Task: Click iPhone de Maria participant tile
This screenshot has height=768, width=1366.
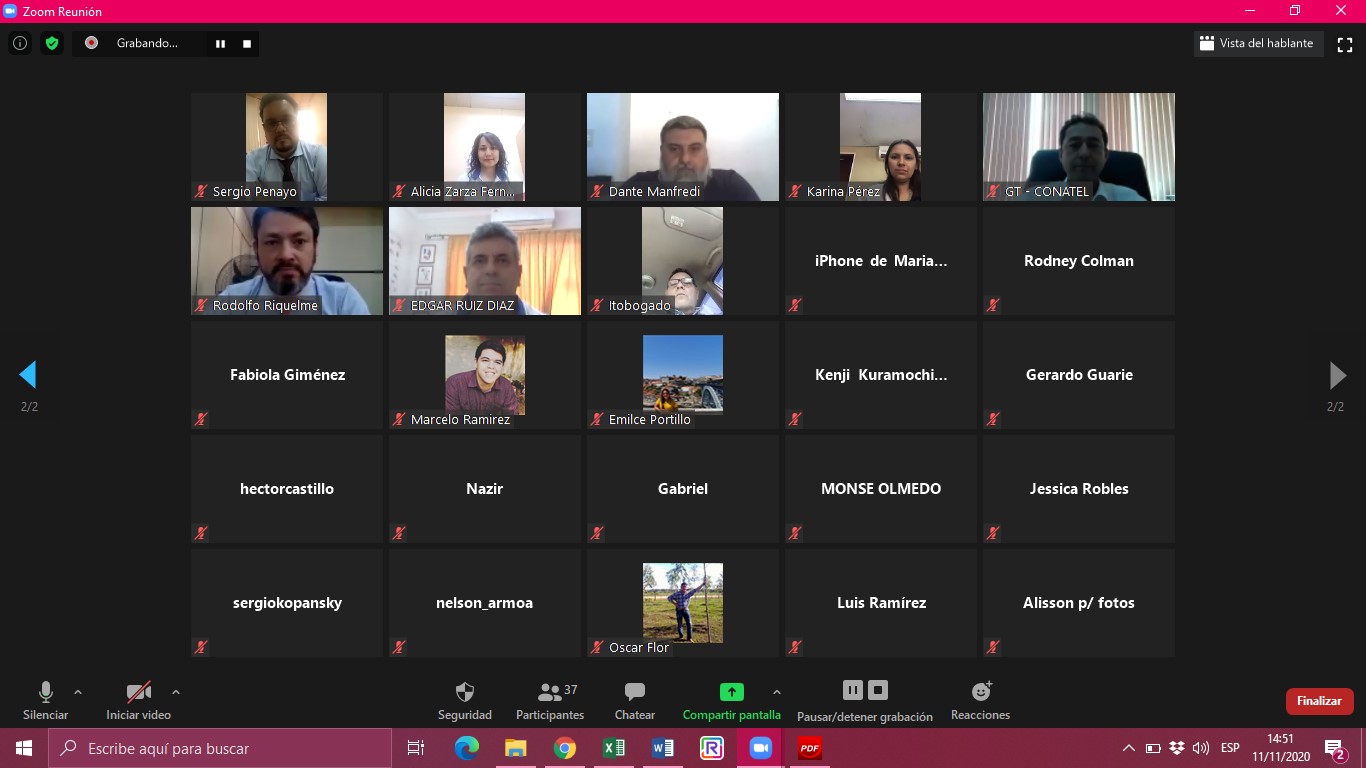Action: click(881, 261)
